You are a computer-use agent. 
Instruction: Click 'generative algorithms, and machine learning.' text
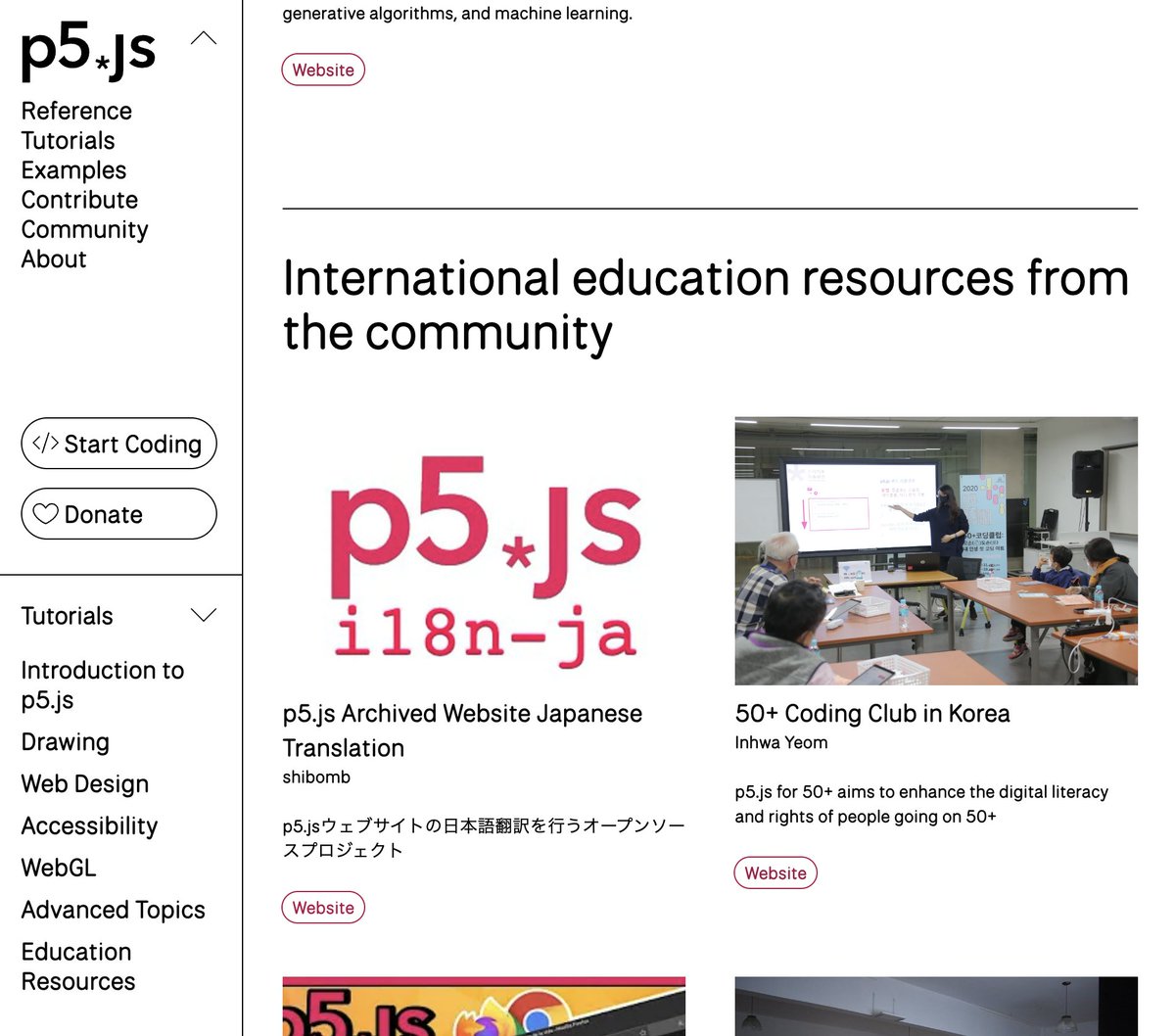(457, 14)
